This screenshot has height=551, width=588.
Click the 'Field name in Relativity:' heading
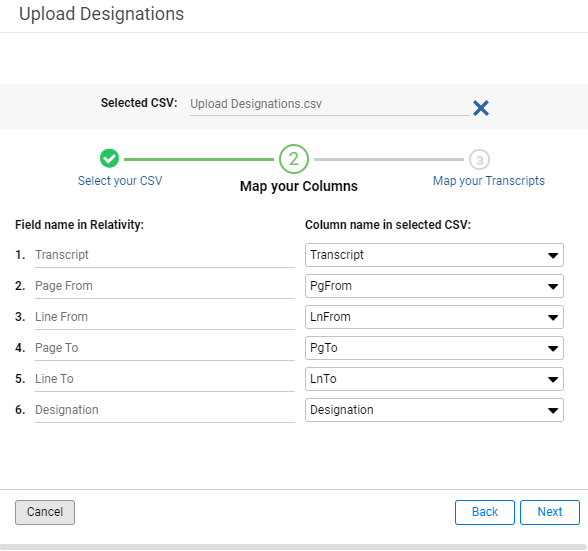pyautogui.click(x=80, y=225)
